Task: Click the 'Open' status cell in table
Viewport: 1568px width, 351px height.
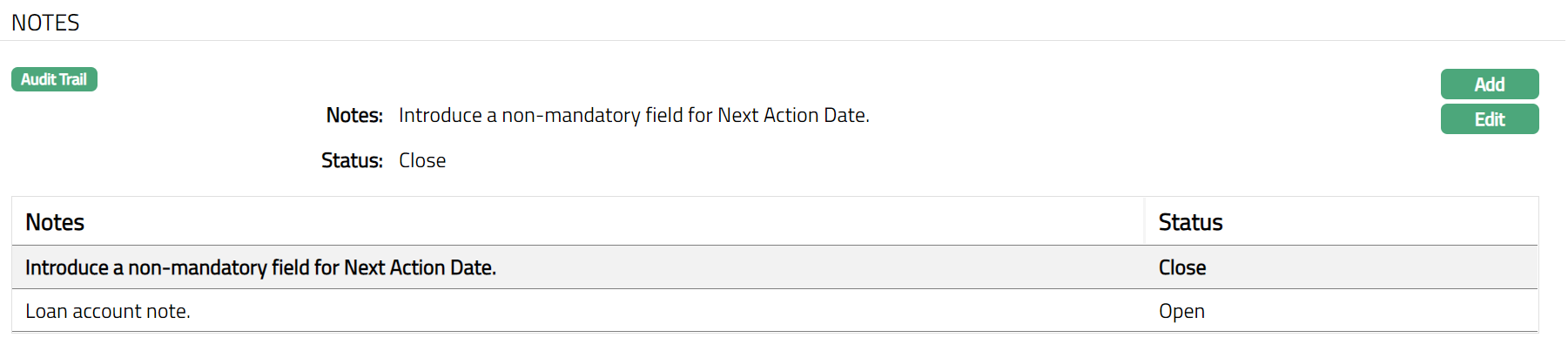Action: (x=1181, y=311)
